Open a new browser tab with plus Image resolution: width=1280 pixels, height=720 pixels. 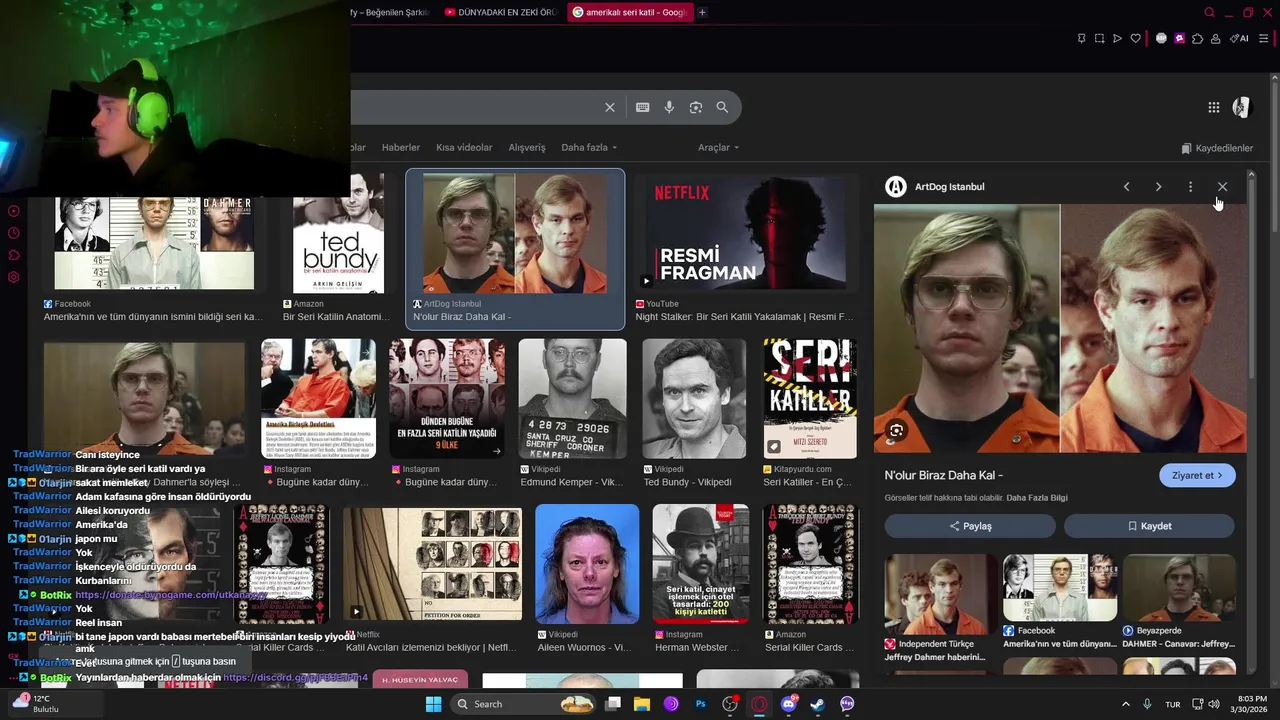[x=702, y=12]
